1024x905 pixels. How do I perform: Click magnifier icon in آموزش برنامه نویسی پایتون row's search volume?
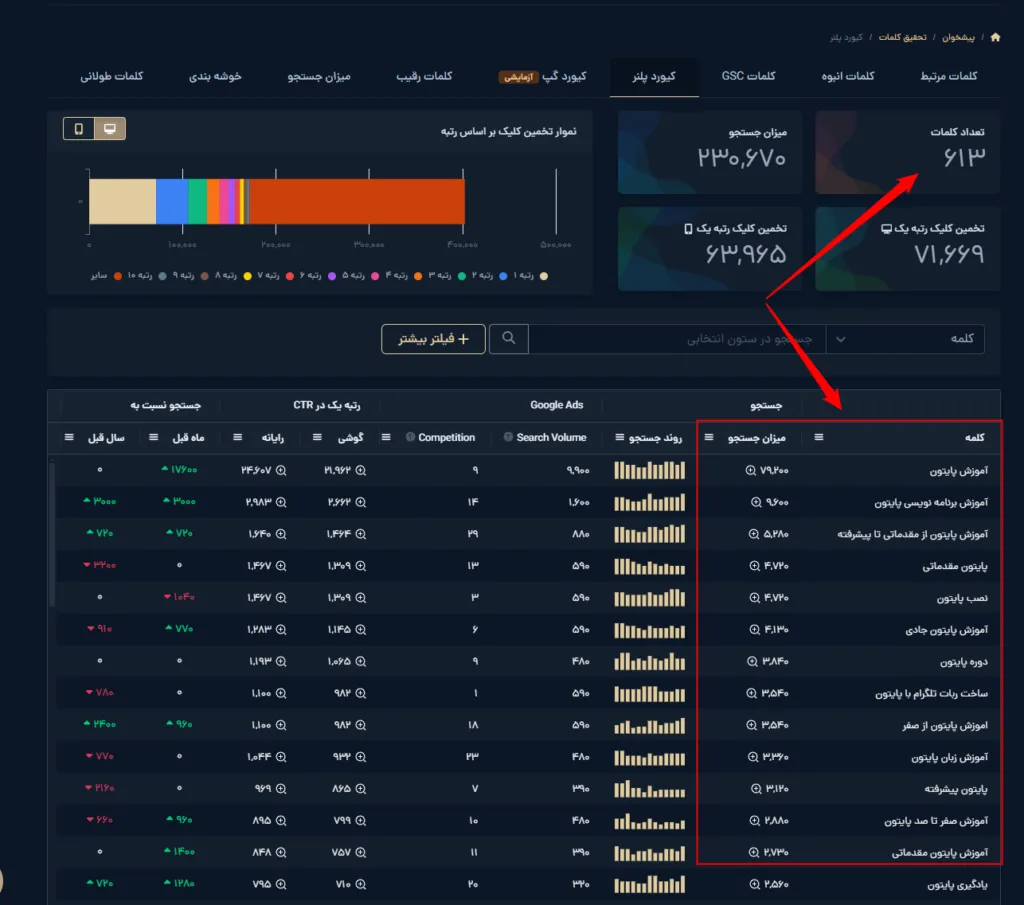(756, 502)
